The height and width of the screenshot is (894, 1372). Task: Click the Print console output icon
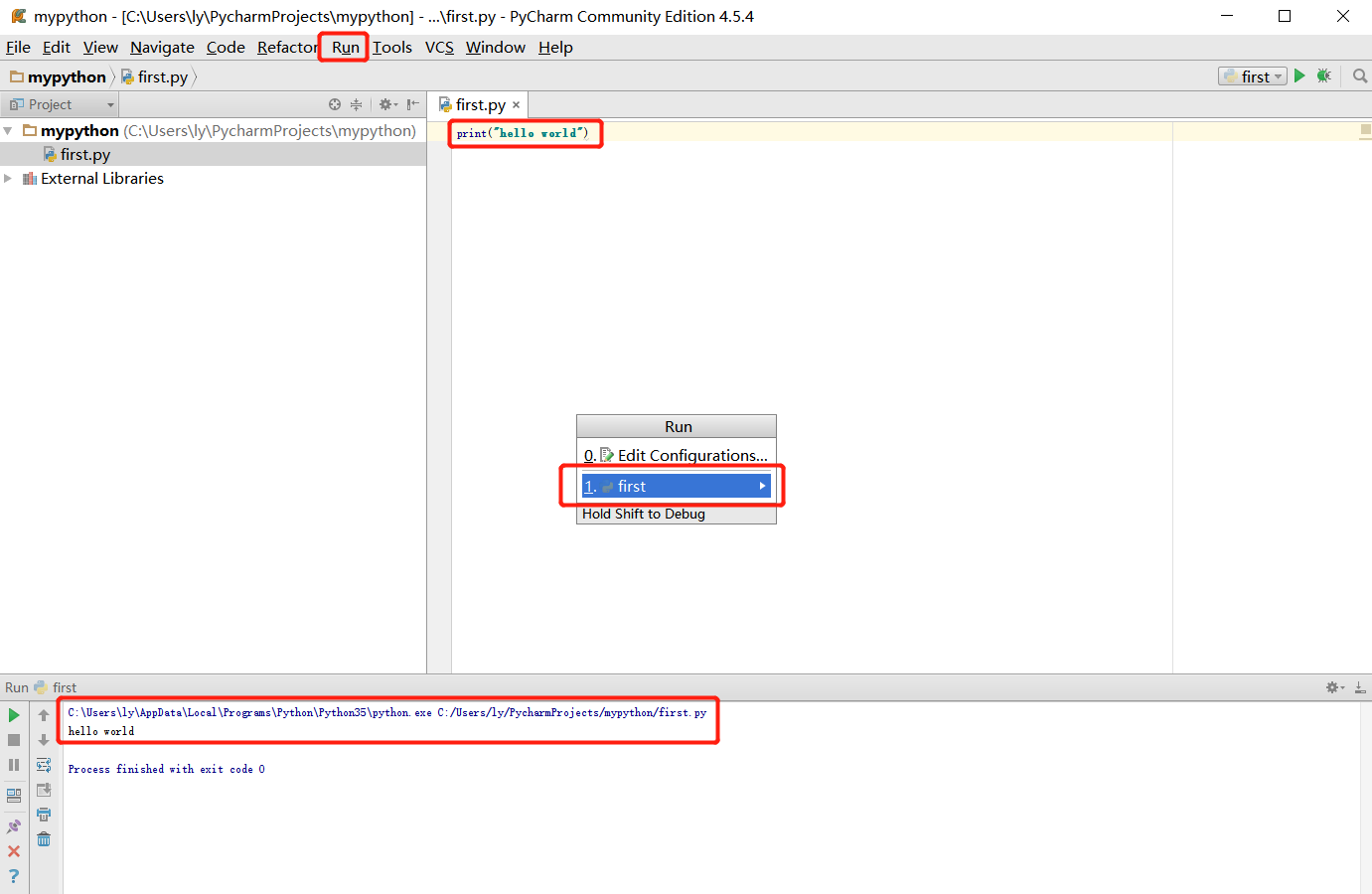pyautogui.click(x=44, y=815)
